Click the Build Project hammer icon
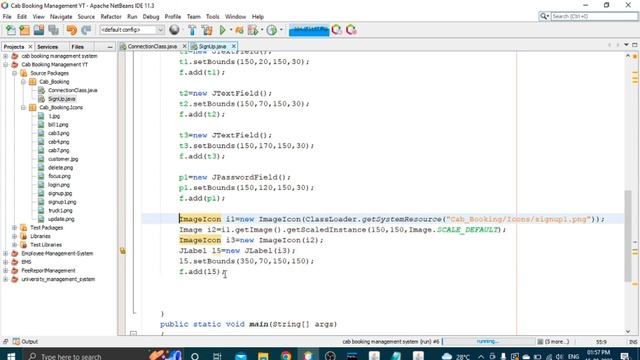 coord(192,30)
